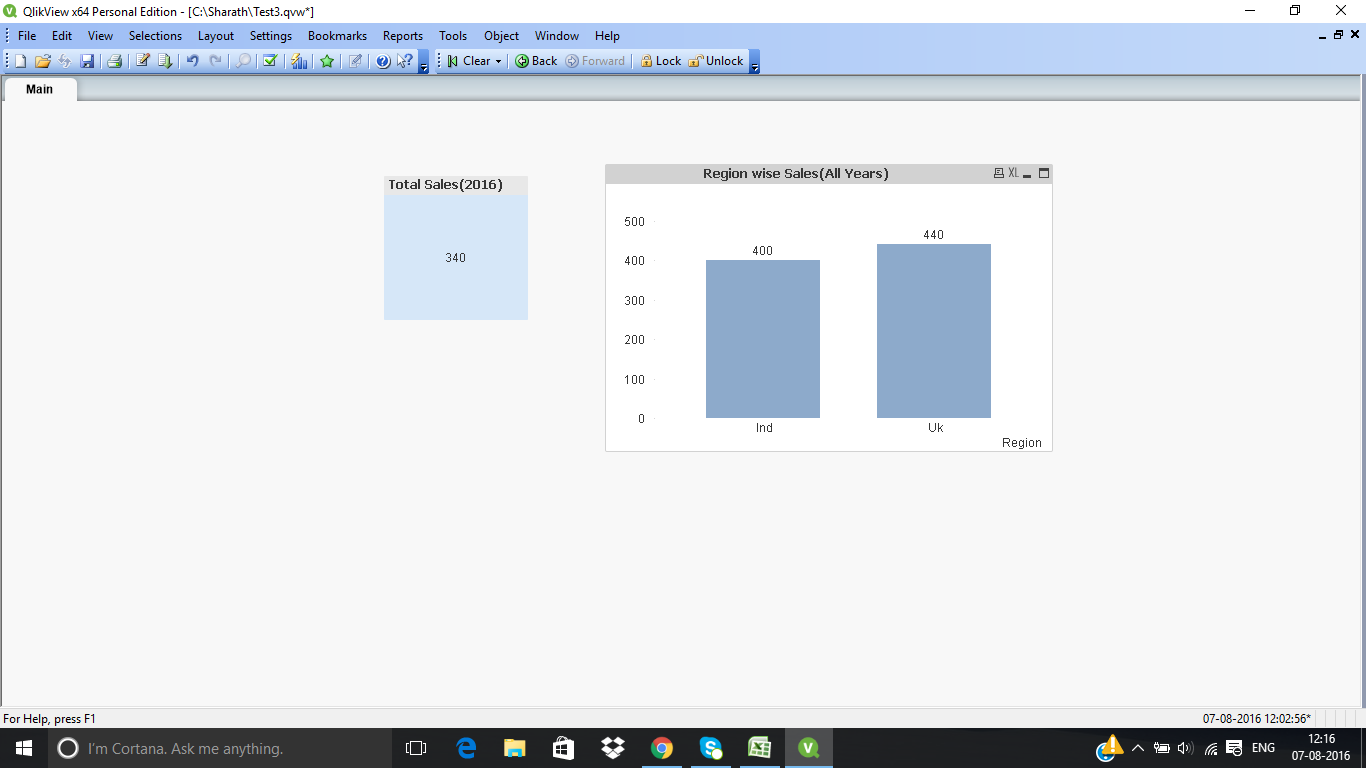Add a bookmark with the star icon
Screen dimensions: 1366x768
pyautogui.click(x=327, y=61)
